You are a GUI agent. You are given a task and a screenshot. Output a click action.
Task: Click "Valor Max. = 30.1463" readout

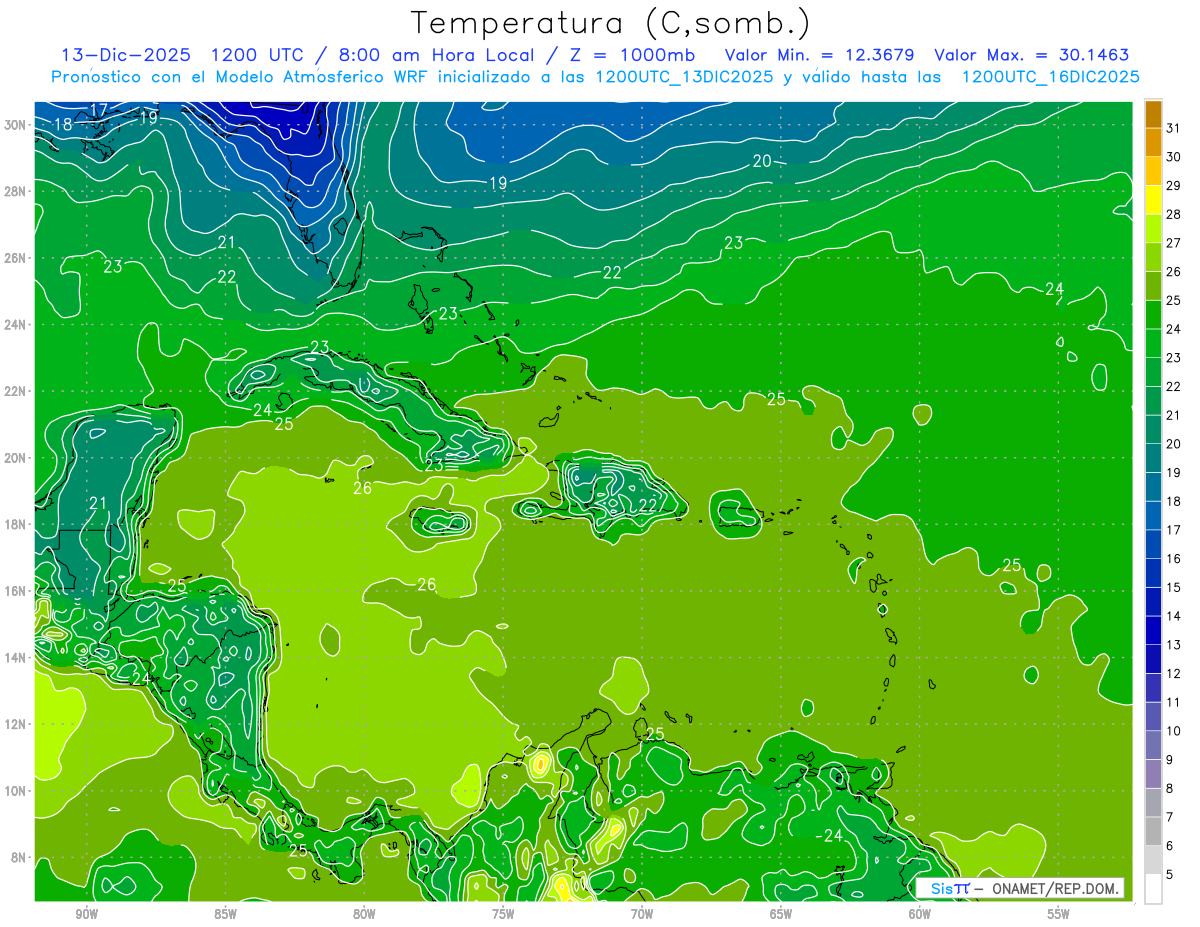(1032, 55)
